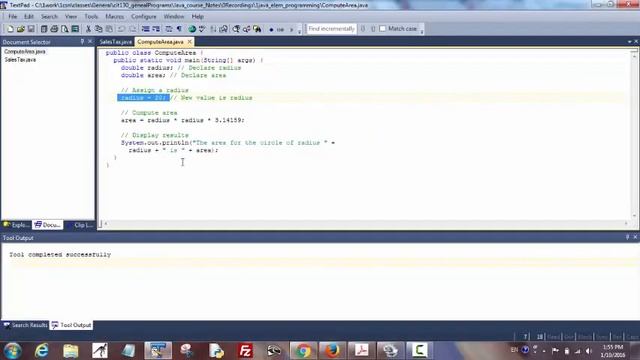Open the Help menu
The width and height of the screenshot is (640, 360).
[198, 17]
